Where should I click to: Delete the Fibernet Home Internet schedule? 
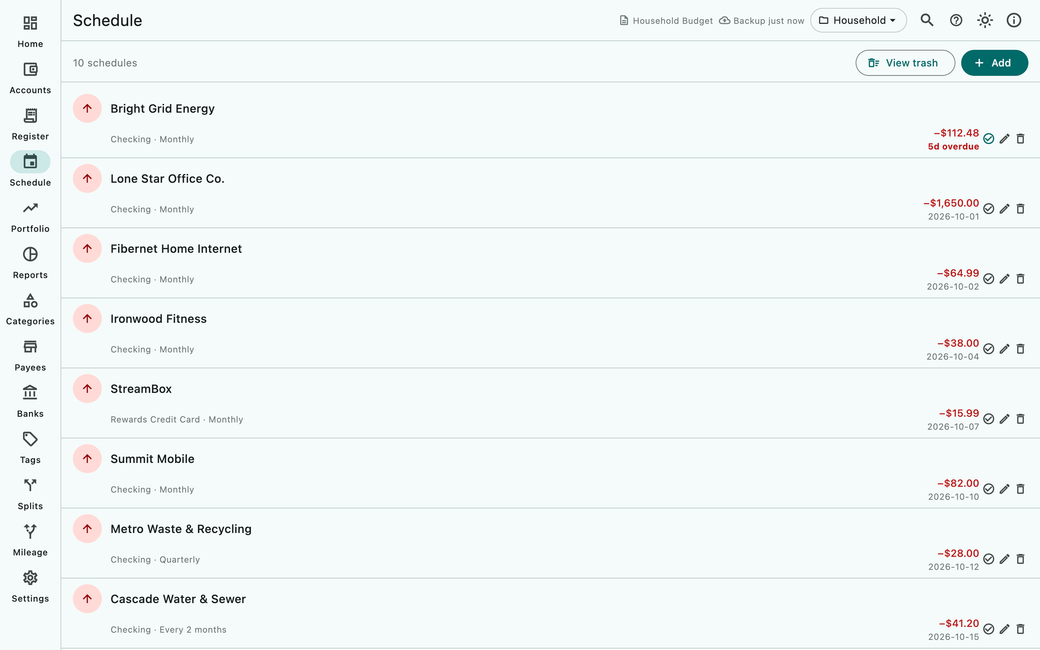click(x=1020, y=279)
